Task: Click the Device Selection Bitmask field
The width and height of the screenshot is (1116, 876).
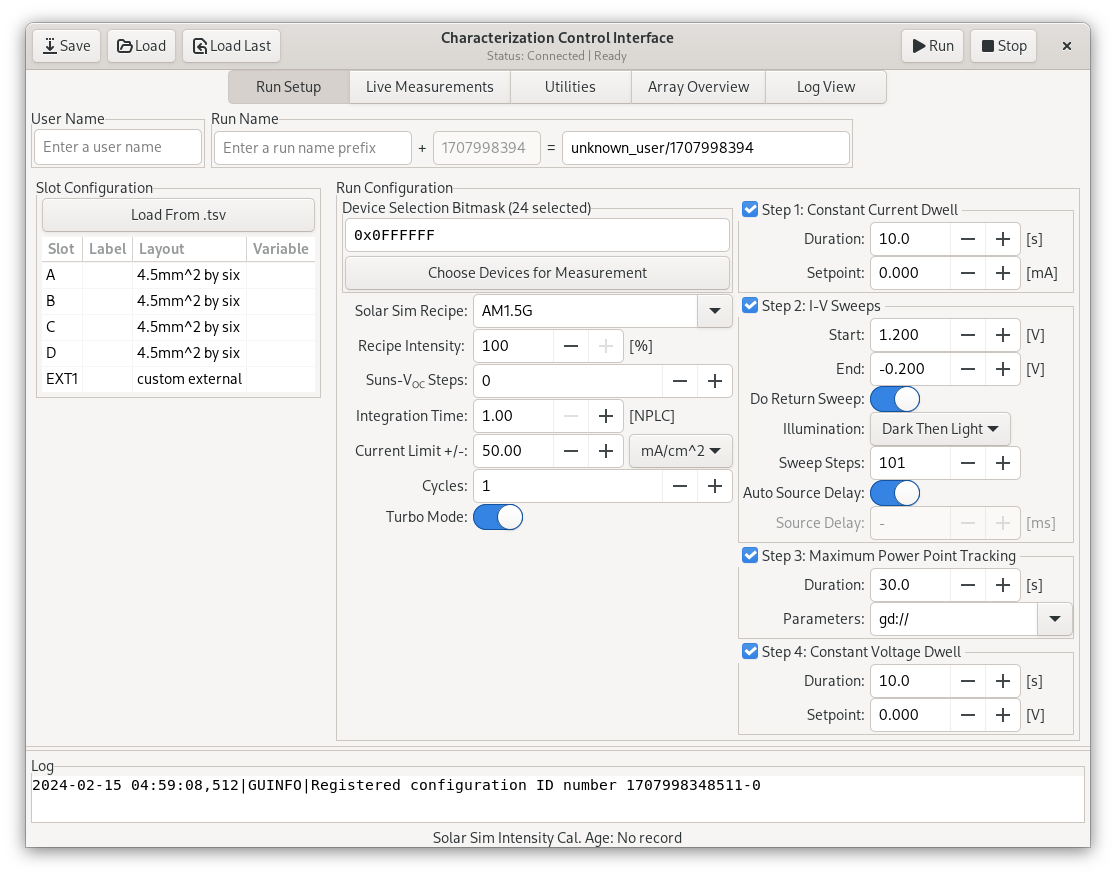Action: pyautogui.click(x=537, y=236)
